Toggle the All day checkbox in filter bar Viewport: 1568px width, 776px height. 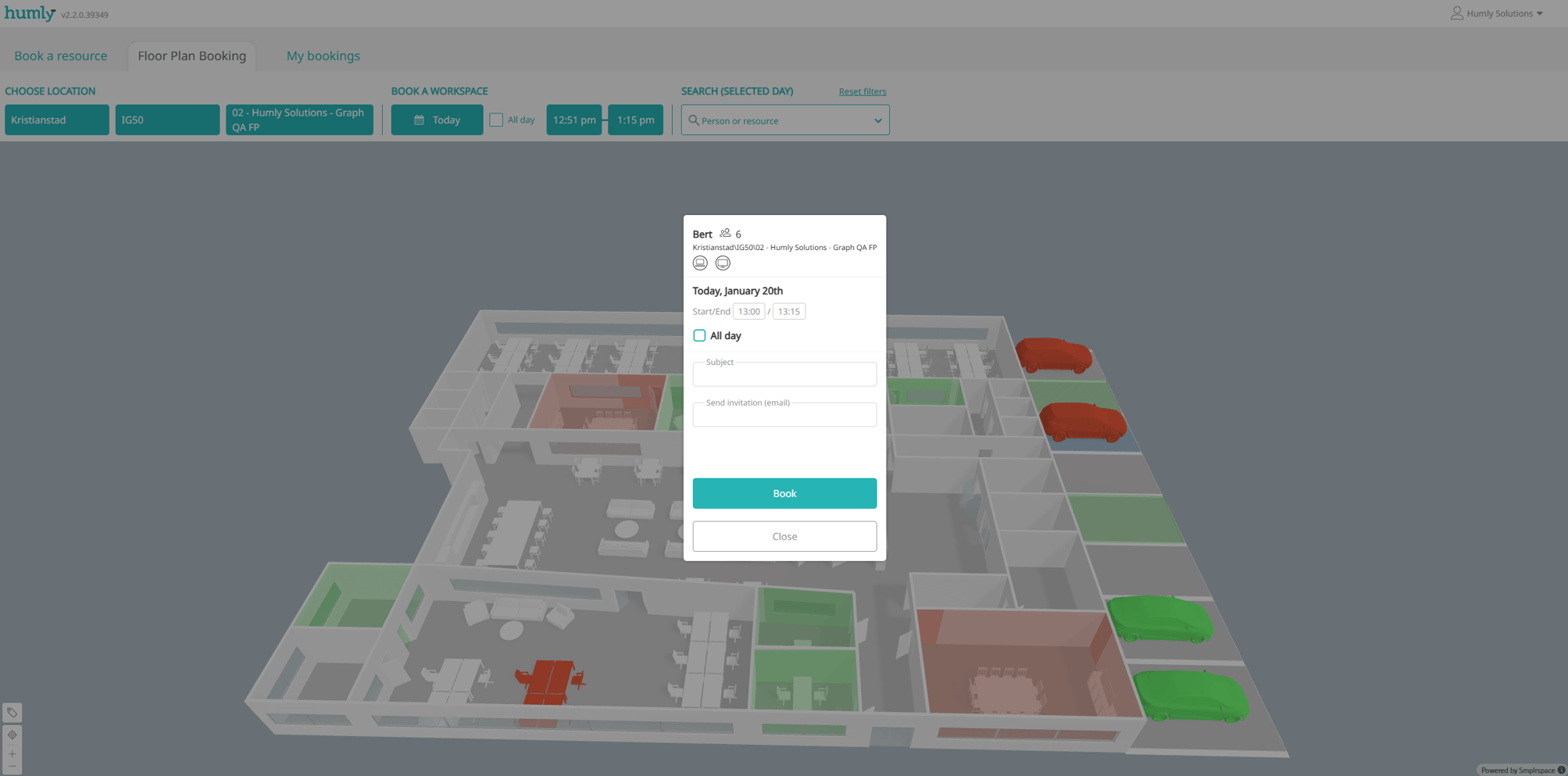(x=496, y=120)
